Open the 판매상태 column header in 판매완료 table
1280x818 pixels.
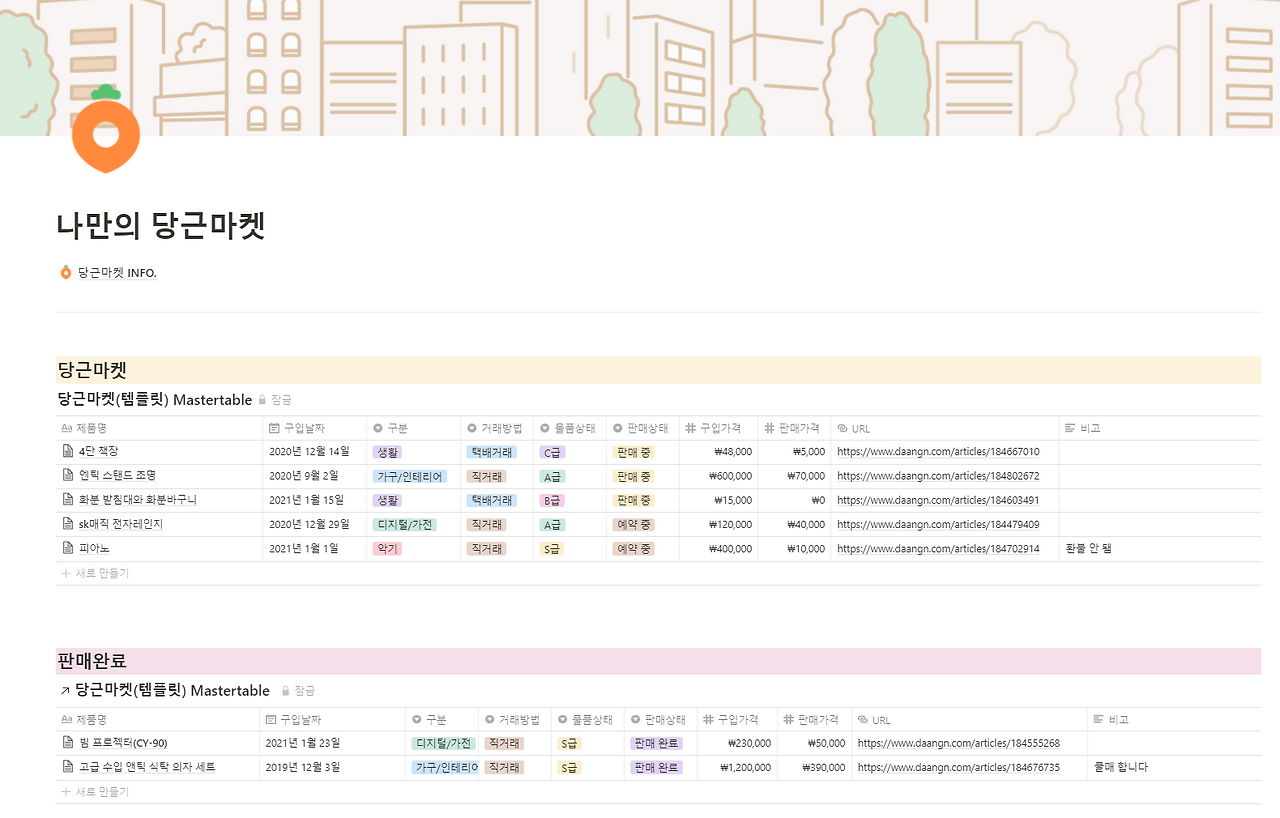pyautogui.click(x=660, y=719)
